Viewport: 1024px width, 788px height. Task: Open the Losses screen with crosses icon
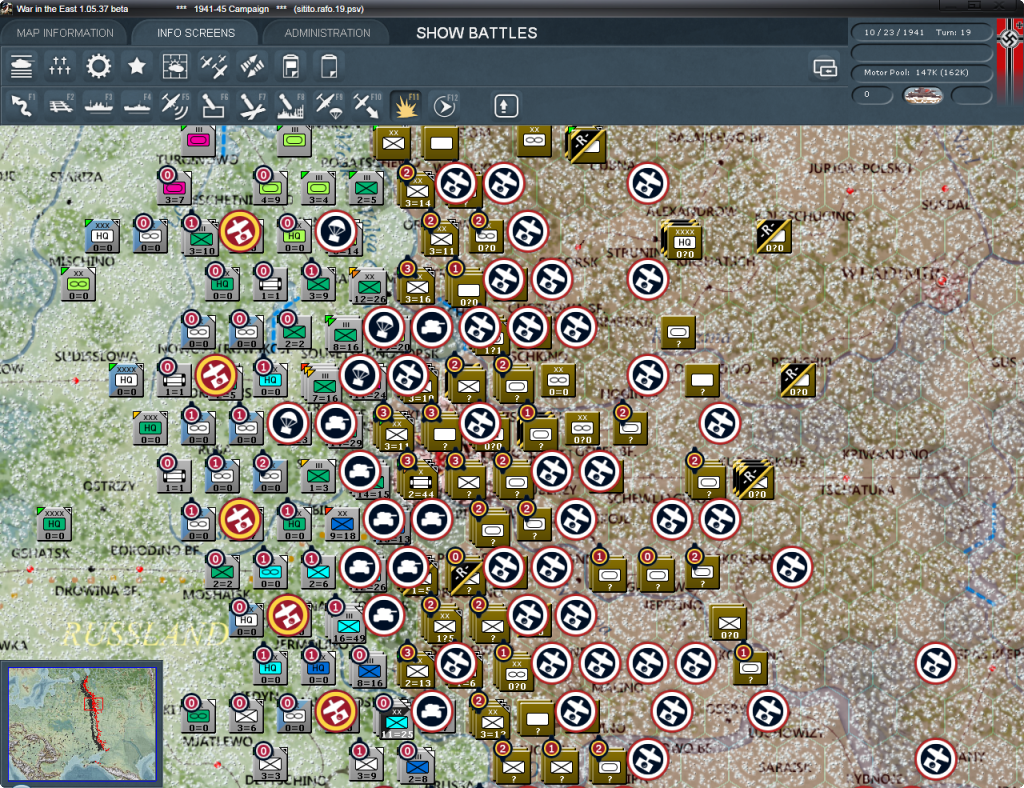[x=60, y=66]
